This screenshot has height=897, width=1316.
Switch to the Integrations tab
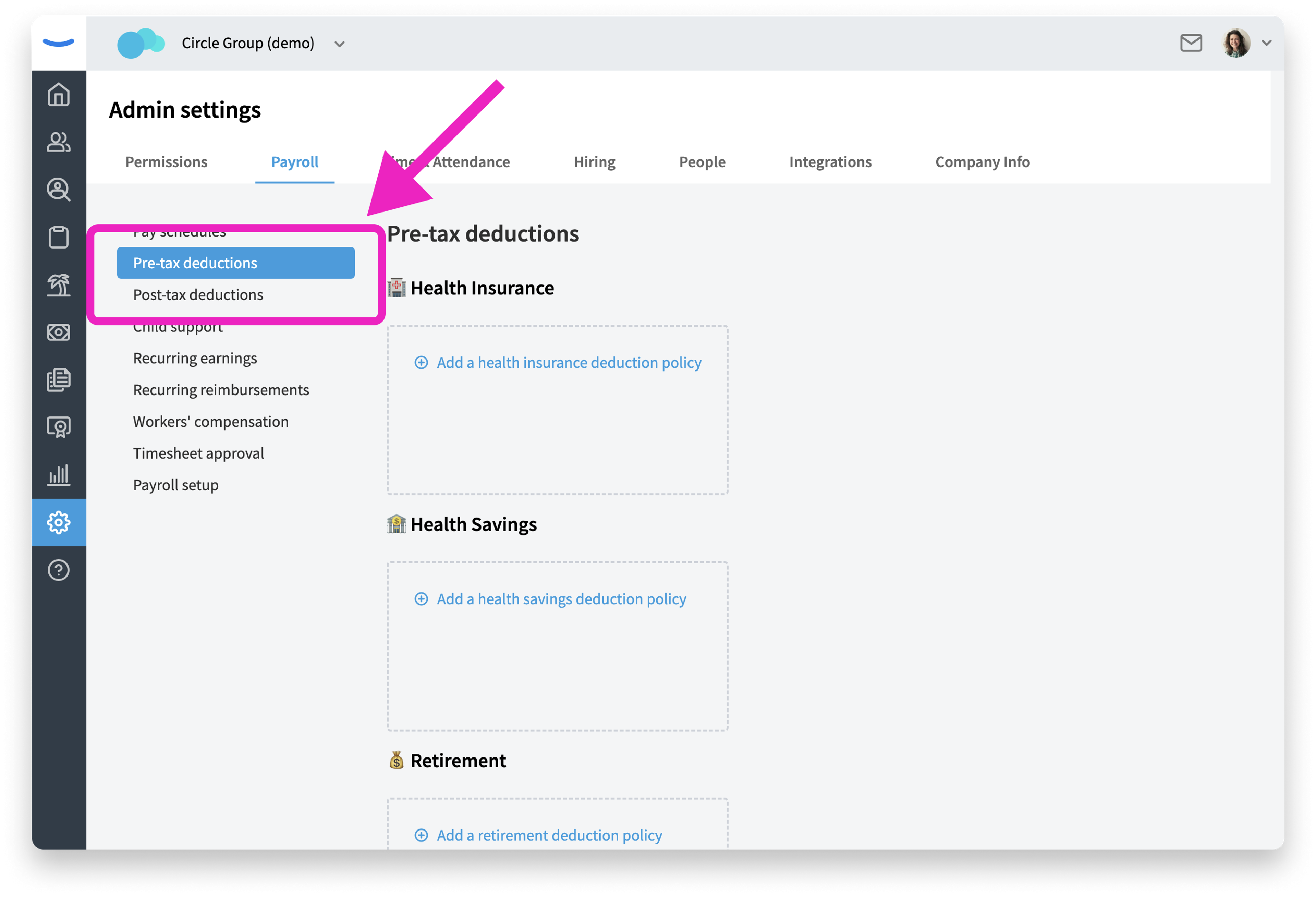click(x=830, y=162)
